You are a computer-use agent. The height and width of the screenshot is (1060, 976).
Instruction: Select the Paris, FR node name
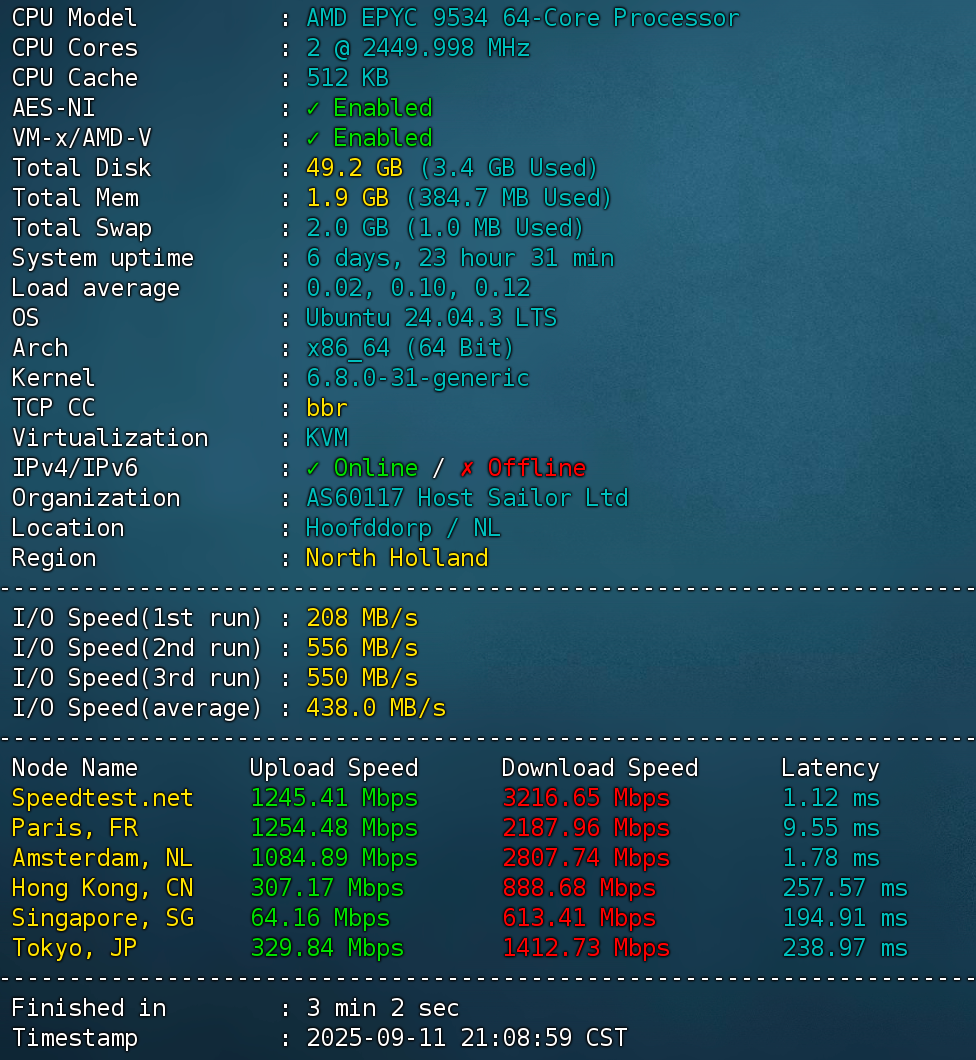tap(75, 828)
